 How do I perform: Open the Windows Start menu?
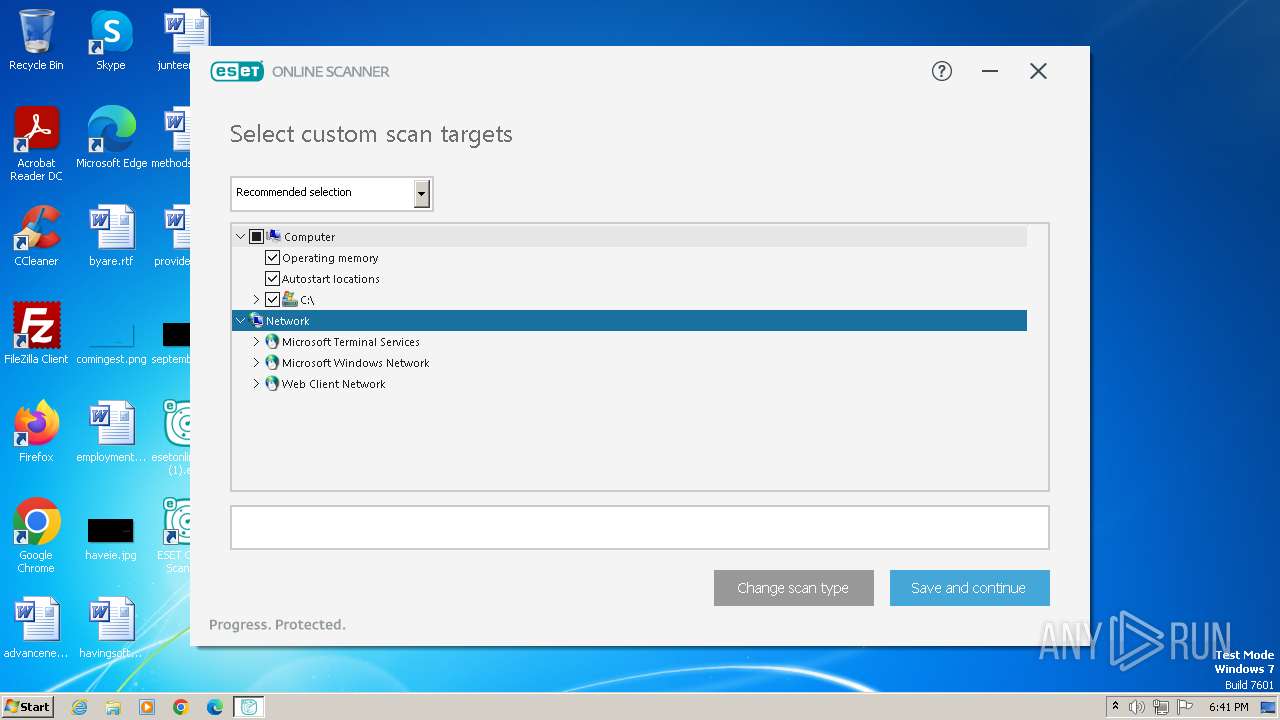27,707
